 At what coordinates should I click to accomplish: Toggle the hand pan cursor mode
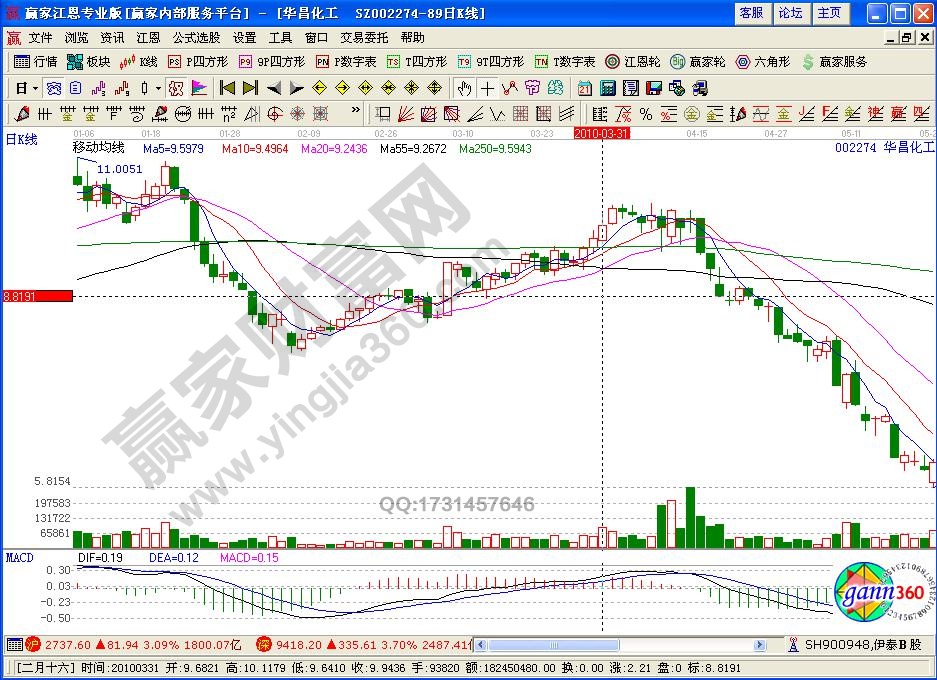click(464, 88)
